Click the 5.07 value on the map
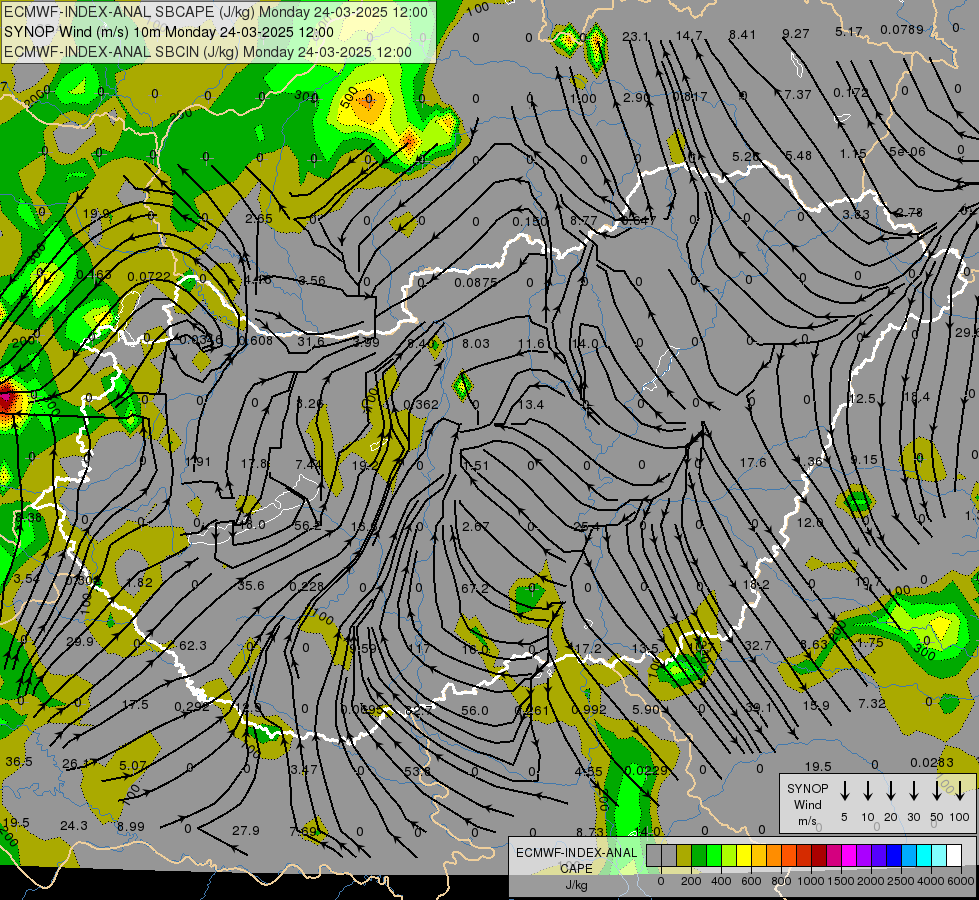Screen dimensions: 979x900 [133, 765]
